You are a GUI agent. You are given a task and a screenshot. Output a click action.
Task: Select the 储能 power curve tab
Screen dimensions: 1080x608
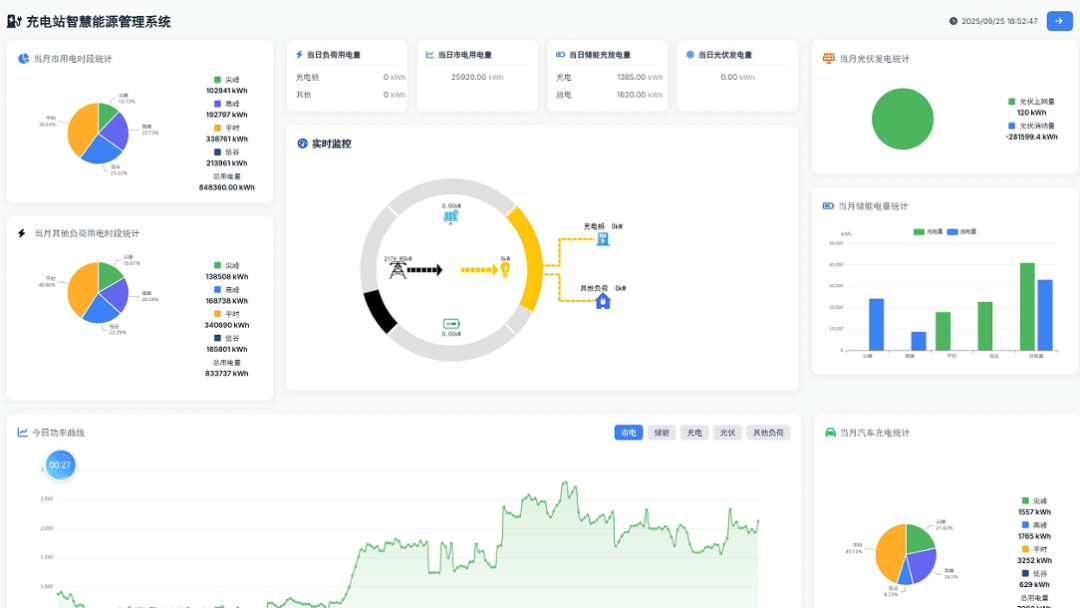[661, 433]
